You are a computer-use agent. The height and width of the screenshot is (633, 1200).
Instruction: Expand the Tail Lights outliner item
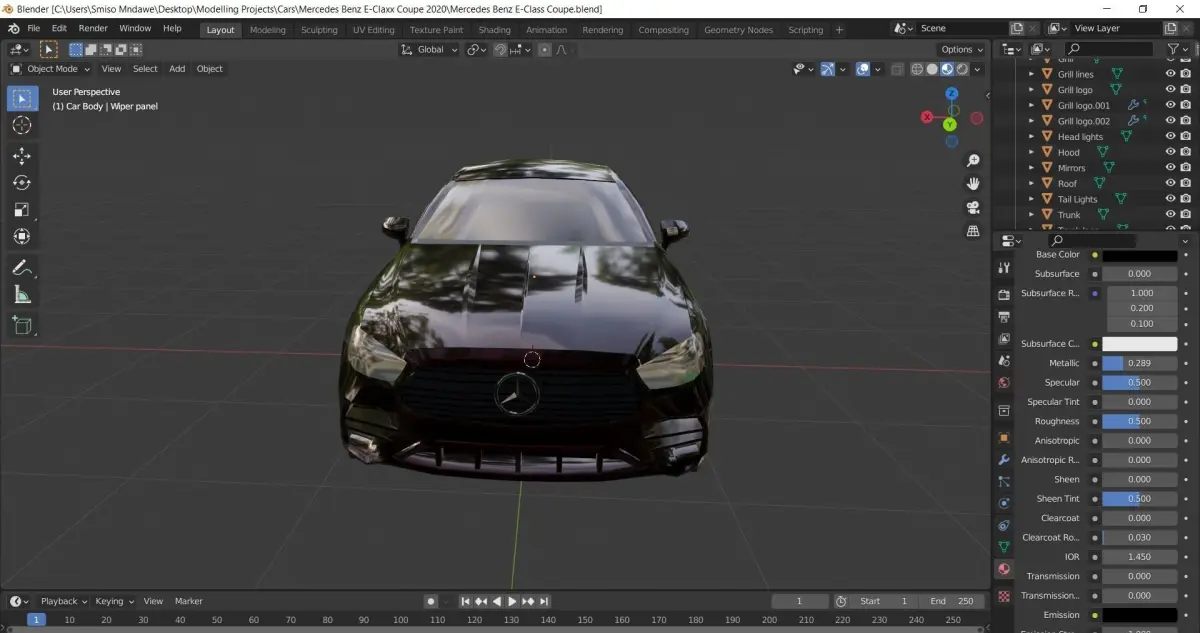(x=1032, y=199)
